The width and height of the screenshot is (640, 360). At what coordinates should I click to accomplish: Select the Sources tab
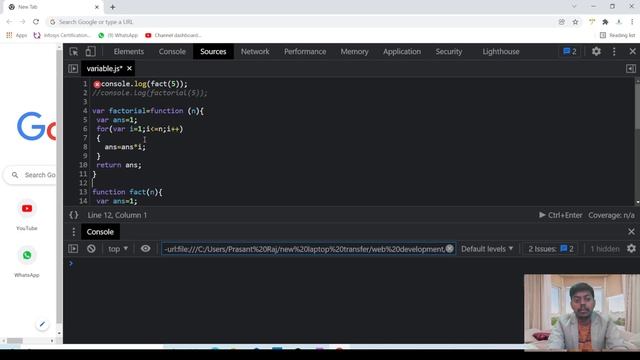213,51
